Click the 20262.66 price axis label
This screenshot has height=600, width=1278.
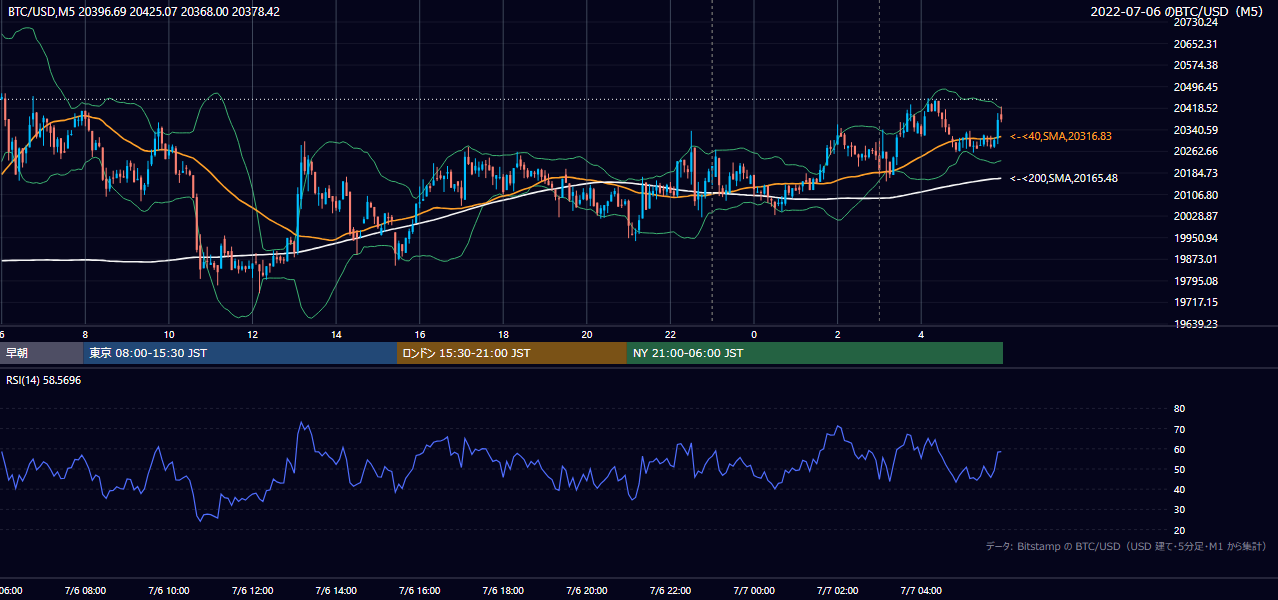click(1195, 151)
